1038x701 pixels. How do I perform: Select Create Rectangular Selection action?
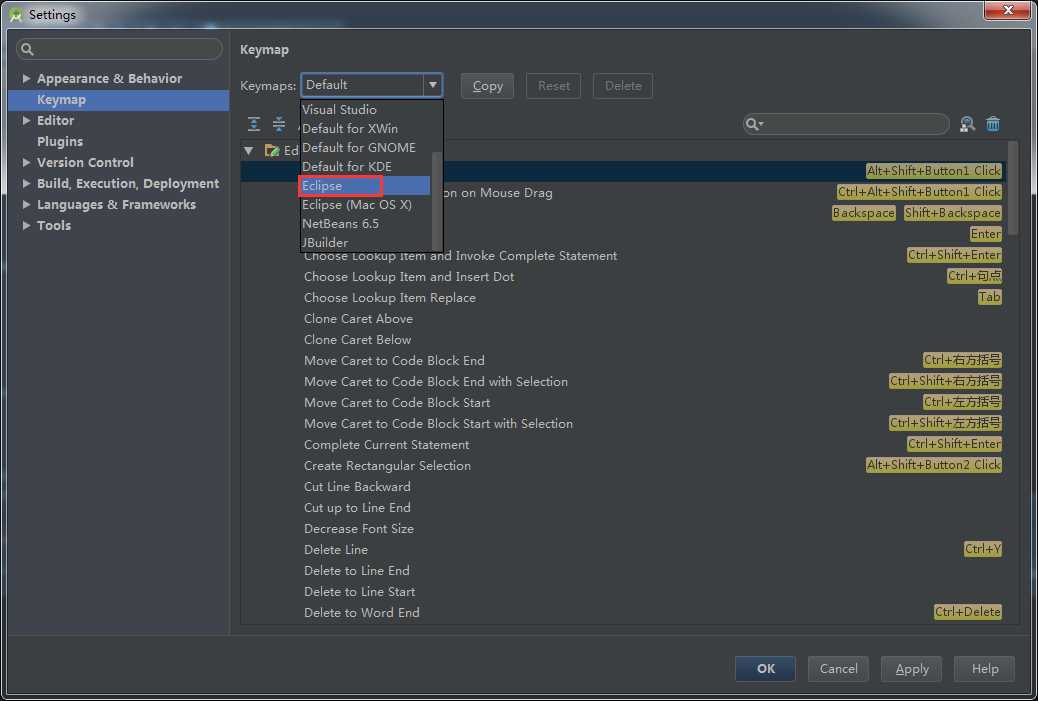point(387,466)
